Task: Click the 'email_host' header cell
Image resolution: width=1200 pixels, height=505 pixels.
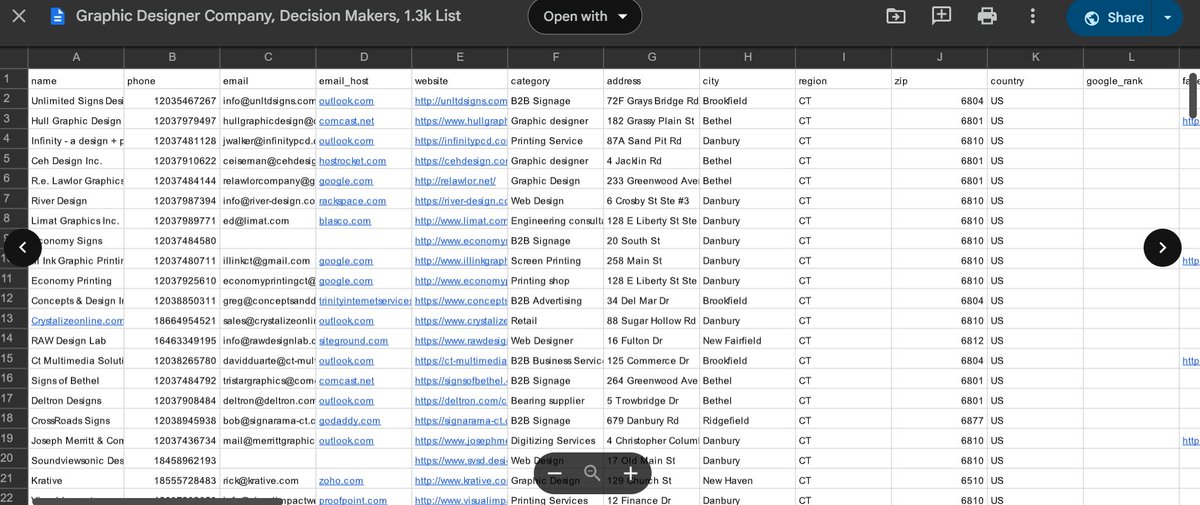Action: pos(363,81)
